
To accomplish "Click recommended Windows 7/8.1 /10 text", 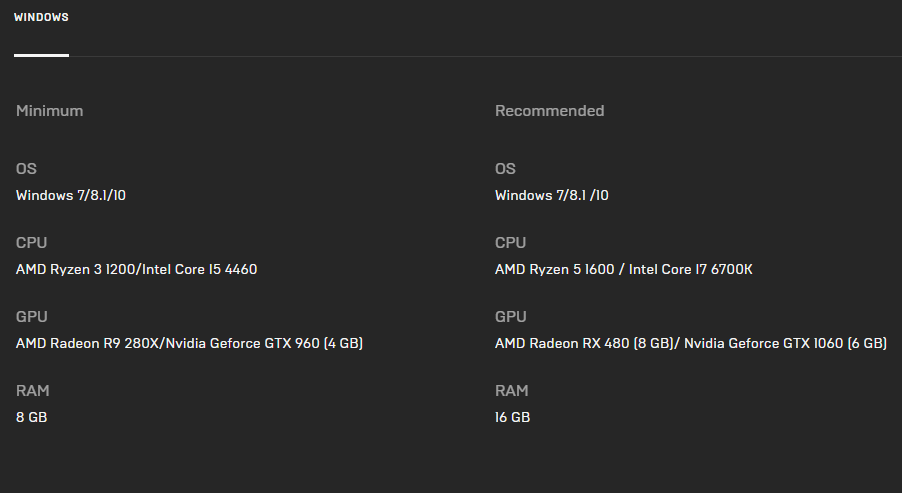I will (x=552, y=195).
